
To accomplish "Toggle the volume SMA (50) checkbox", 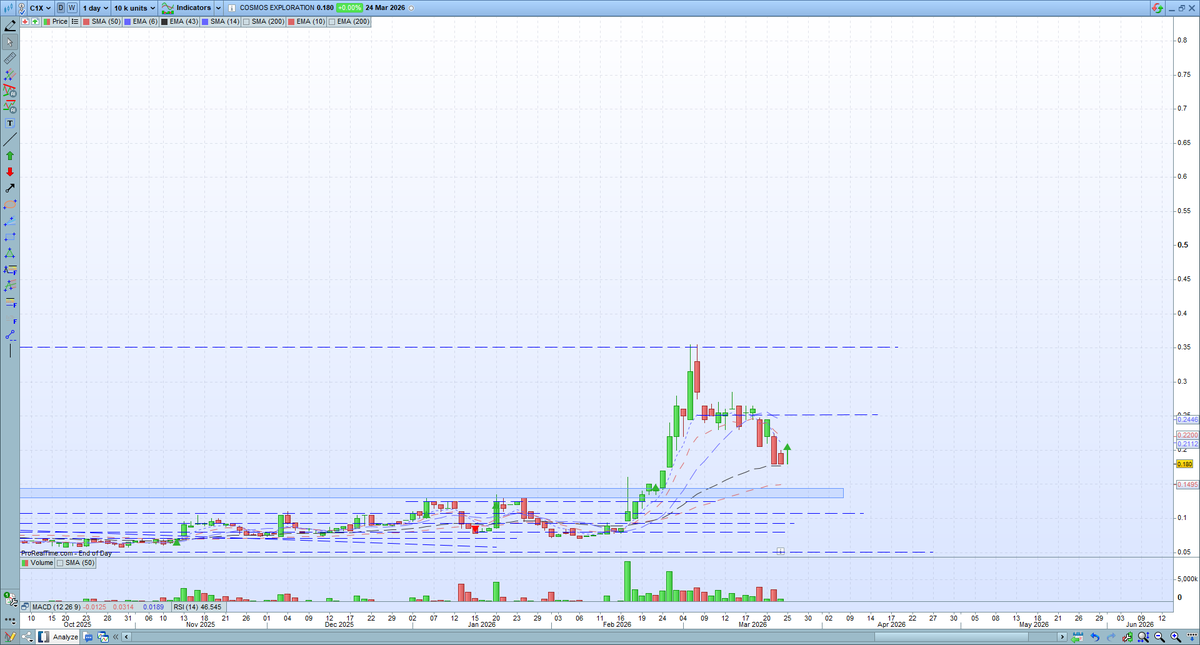I will tap(60, 563).
